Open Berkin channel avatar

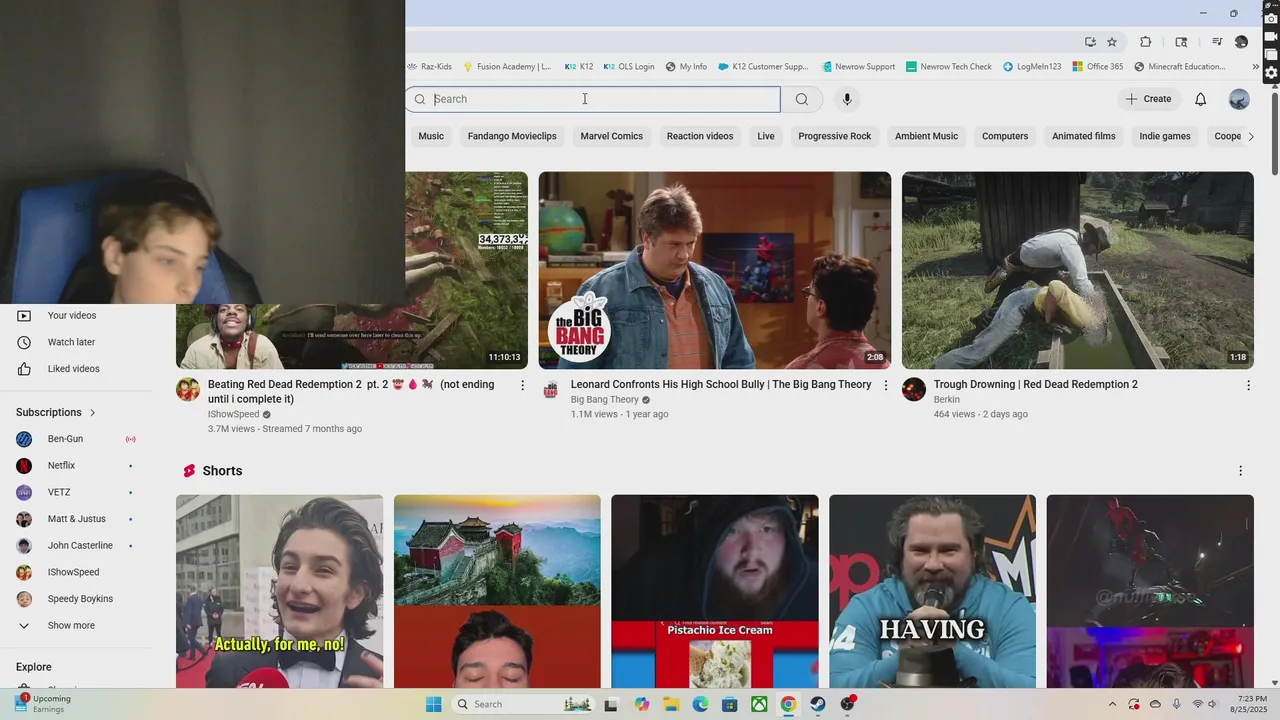click(x=914, y=390)
